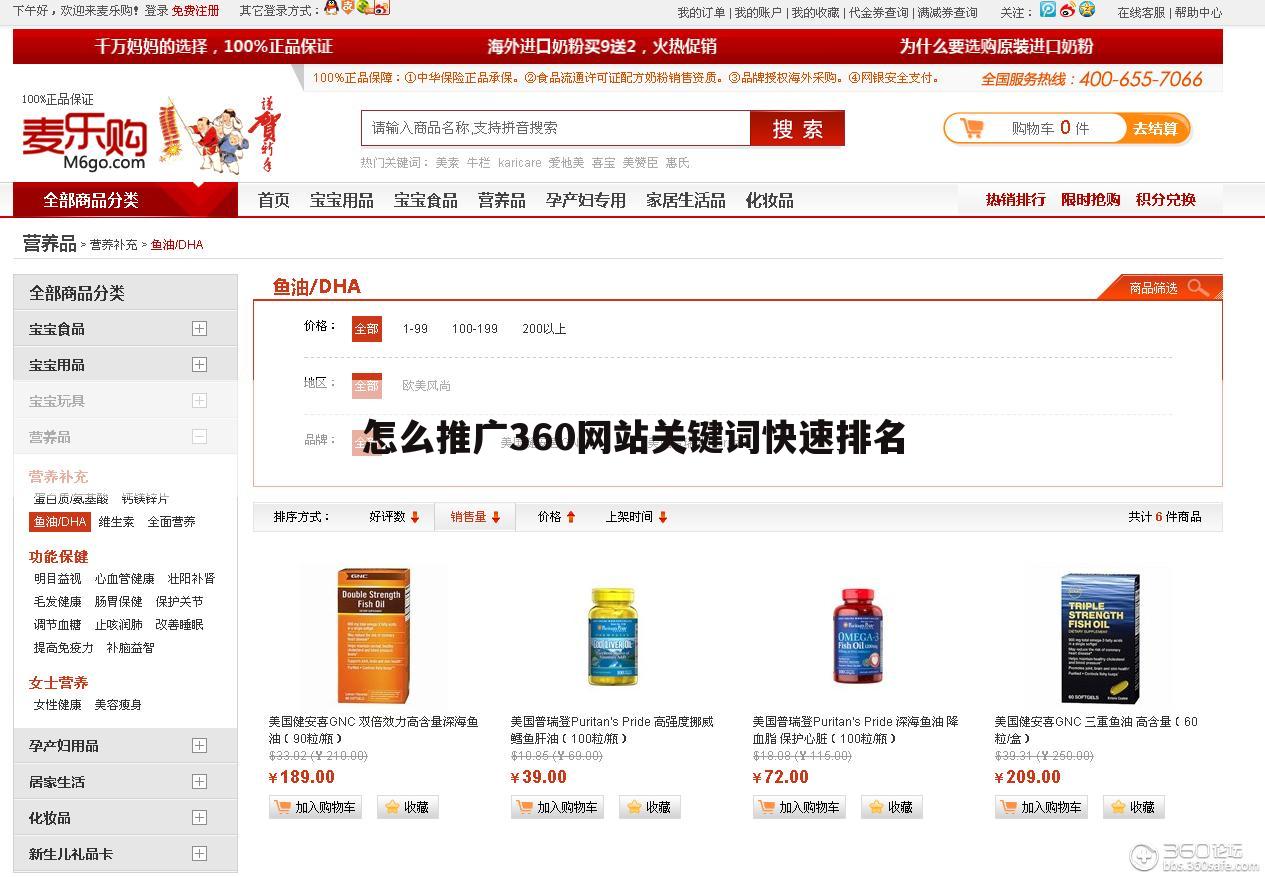Filter region by 欧美风尚
The image size is (1265, 877).
pos(427,385)
